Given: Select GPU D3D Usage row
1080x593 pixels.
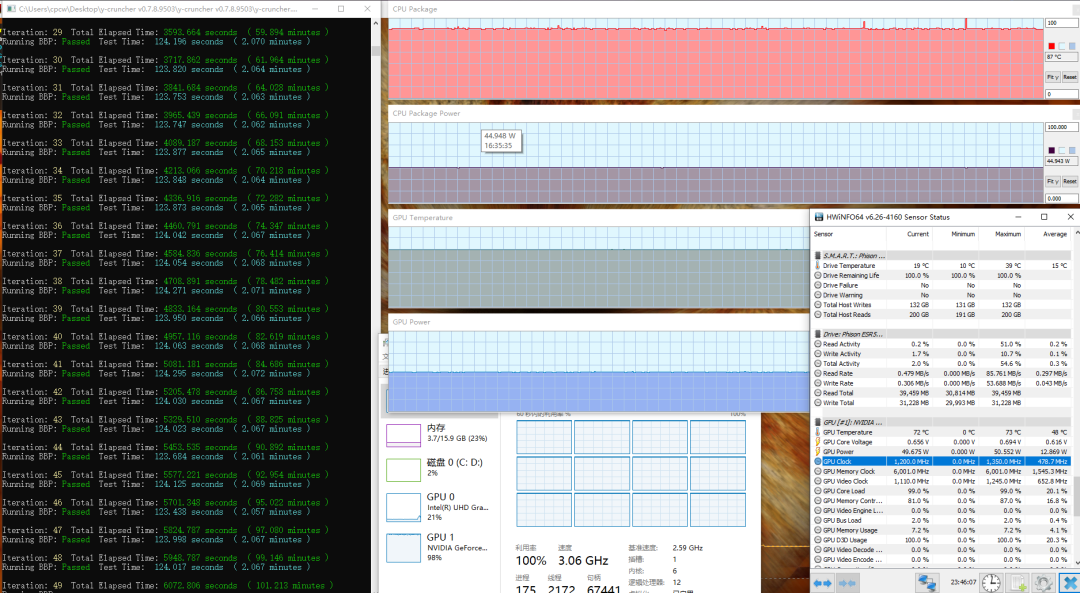Looking at the screenshot, I should pos(941,540).
